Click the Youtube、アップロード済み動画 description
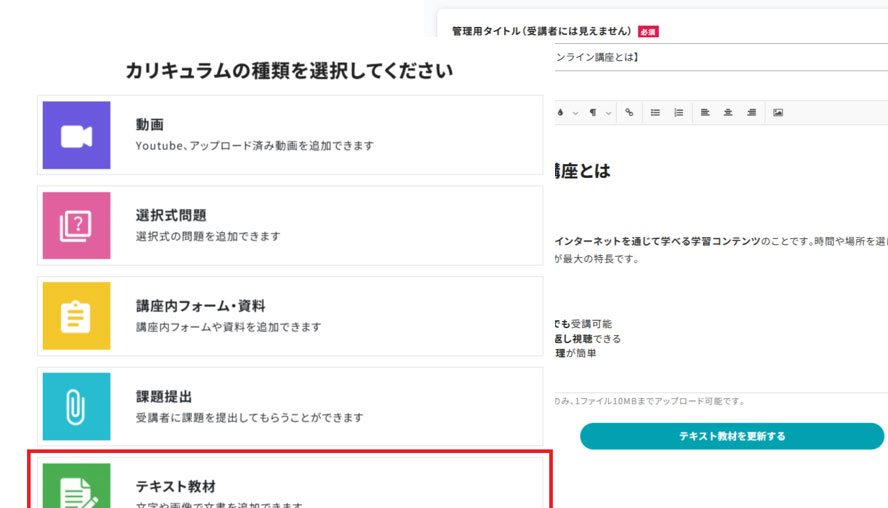 coord(254,146)
